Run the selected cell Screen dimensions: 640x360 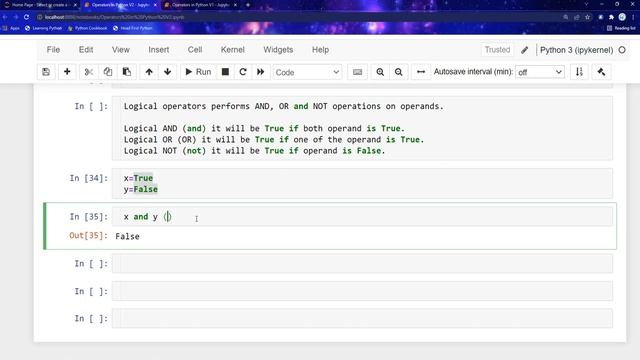198,72
